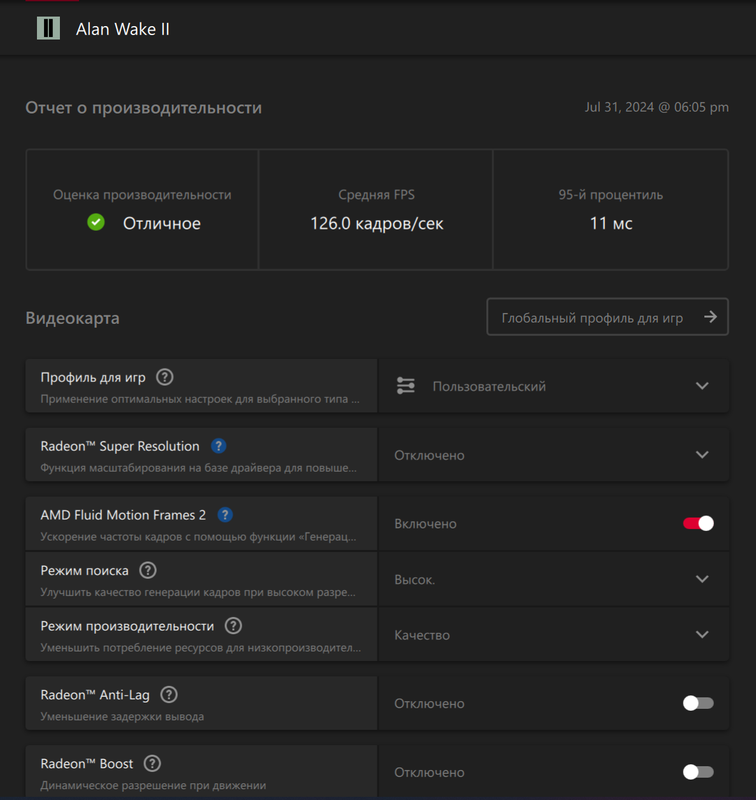Viewport: 756px width, 800px height.
Task: Click Radeon Boost question mark icon
Action: coord(152,764)
